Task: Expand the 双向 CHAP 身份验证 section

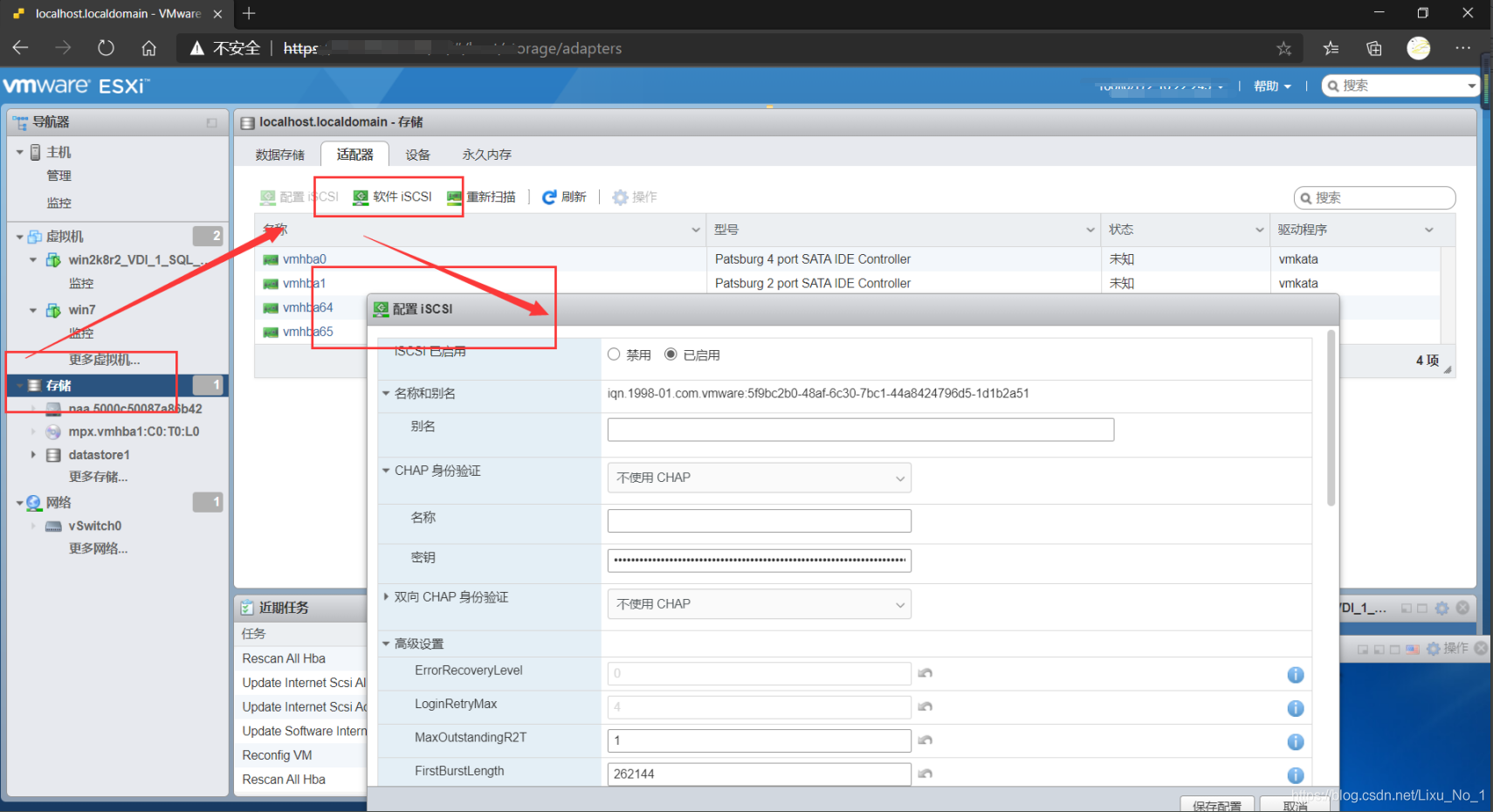Action: [386, 597]
